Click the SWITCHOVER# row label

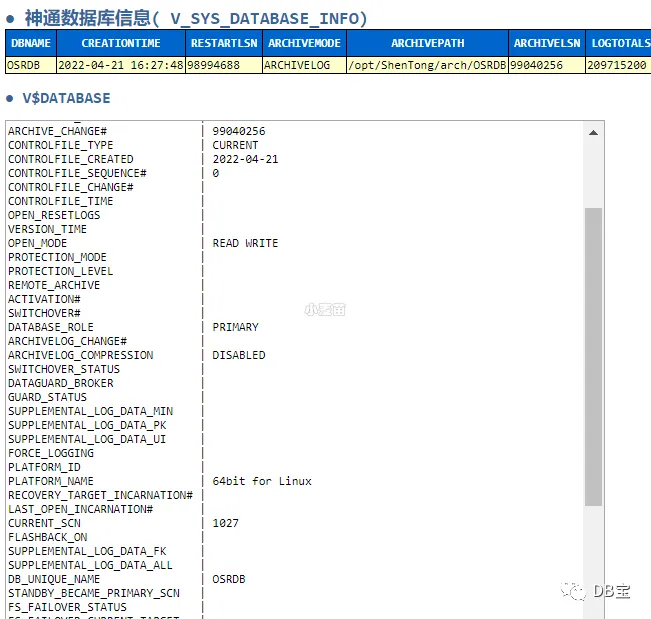click(44, 313)
